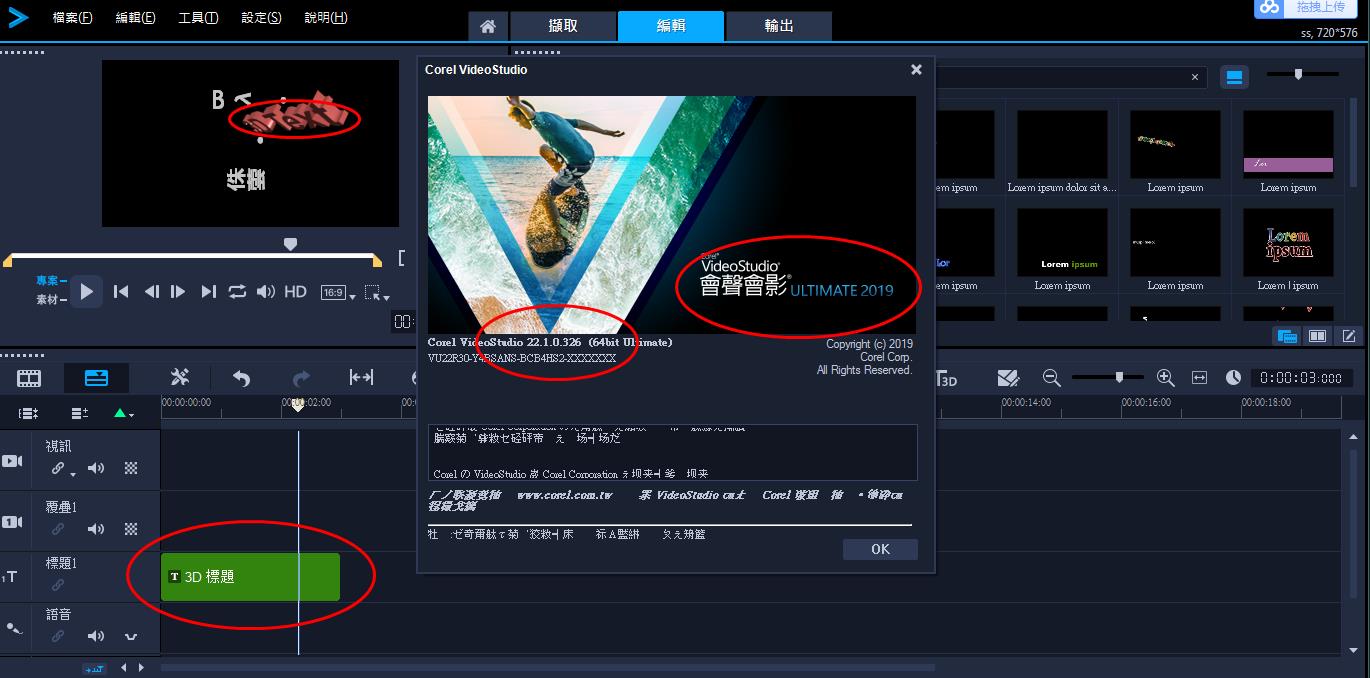
Task: Open the green chapter/cue point dropdown
Action: pos(124,413)
